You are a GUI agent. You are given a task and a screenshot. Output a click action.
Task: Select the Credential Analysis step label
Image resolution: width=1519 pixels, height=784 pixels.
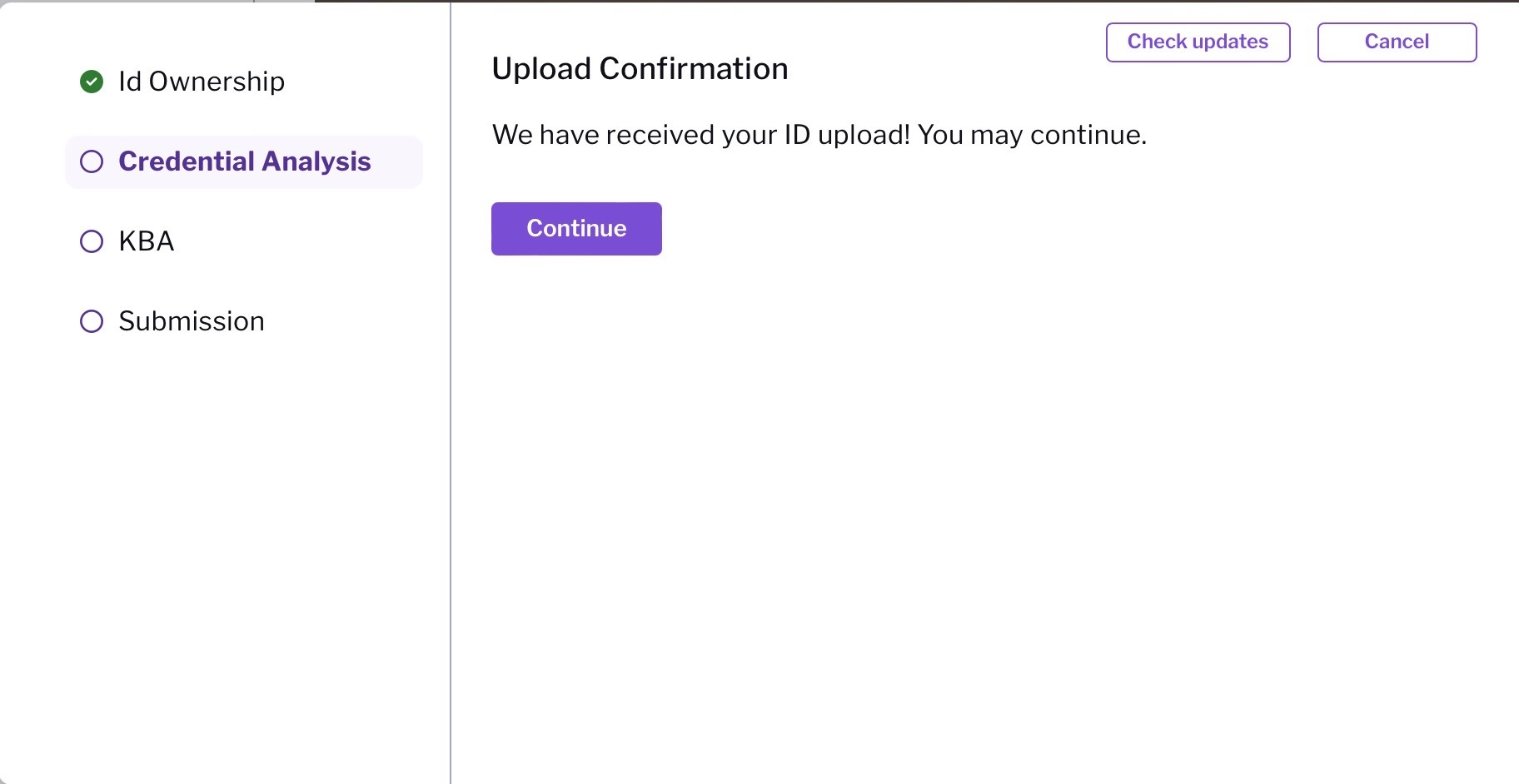click(x=245, y=161)
